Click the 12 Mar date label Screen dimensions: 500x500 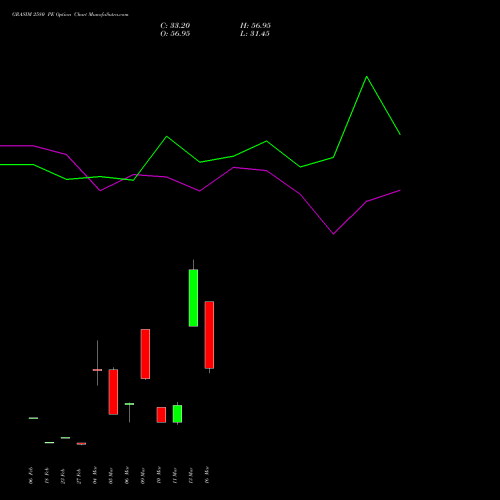coord(191,475)
